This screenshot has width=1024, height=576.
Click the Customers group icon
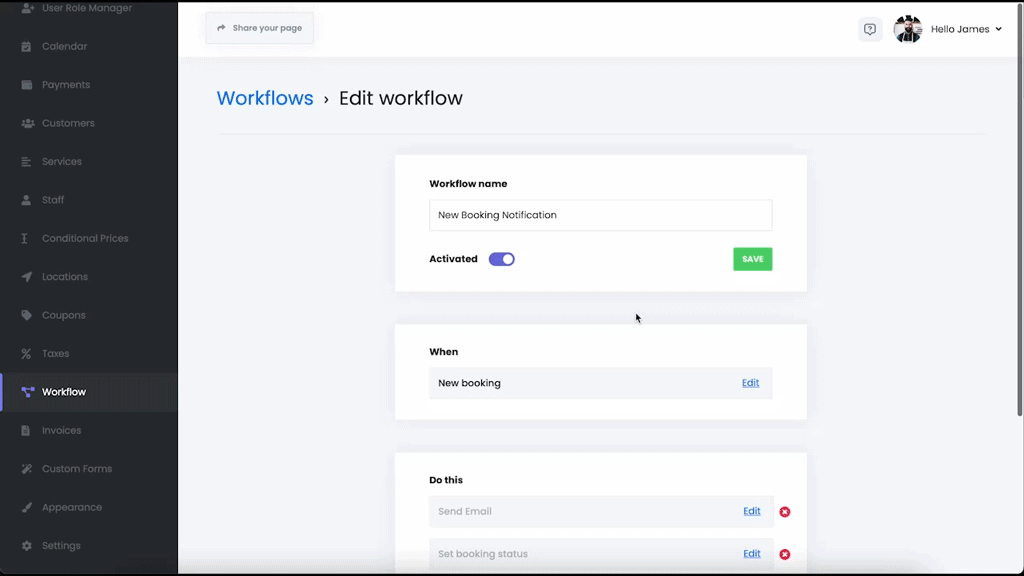(27, 124)
